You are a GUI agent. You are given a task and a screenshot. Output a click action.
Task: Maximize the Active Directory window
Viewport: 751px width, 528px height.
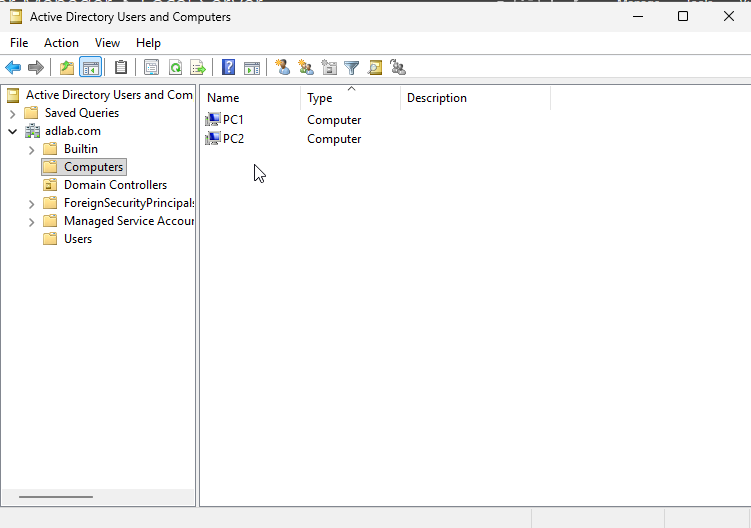click(683, 16)
